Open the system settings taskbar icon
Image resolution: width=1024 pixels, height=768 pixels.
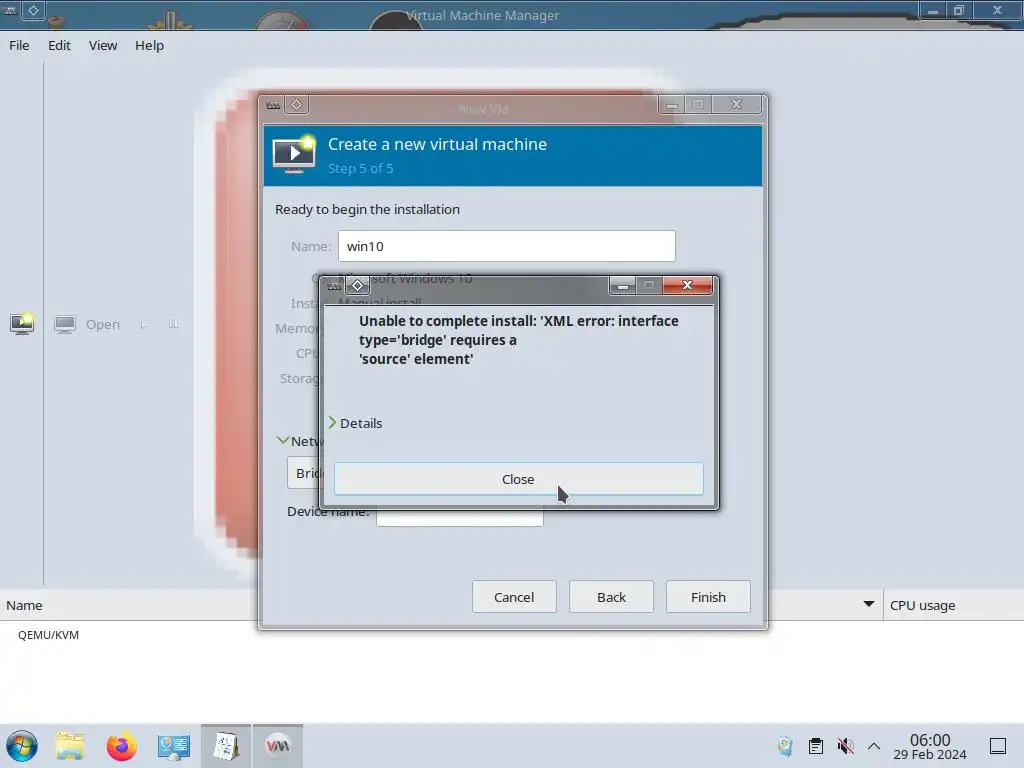point(173,746)
